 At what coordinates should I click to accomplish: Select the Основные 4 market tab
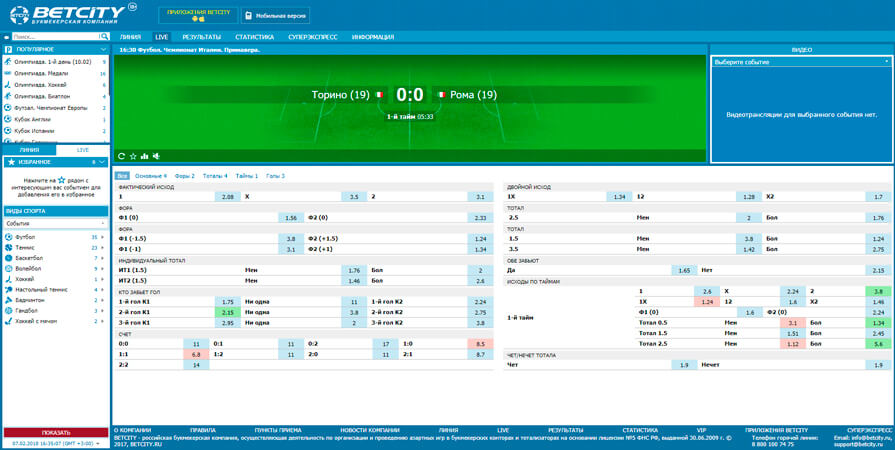pos(151,176)
